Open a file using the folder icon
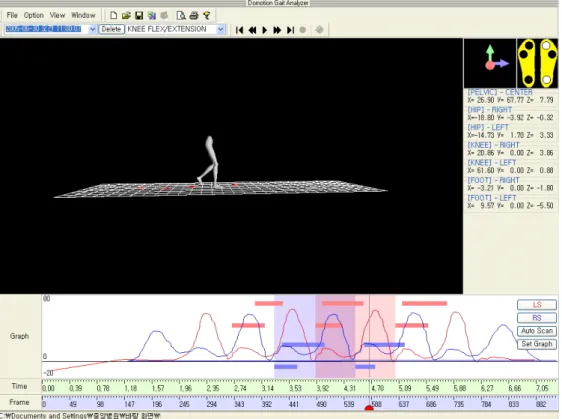 pos(126,15)
